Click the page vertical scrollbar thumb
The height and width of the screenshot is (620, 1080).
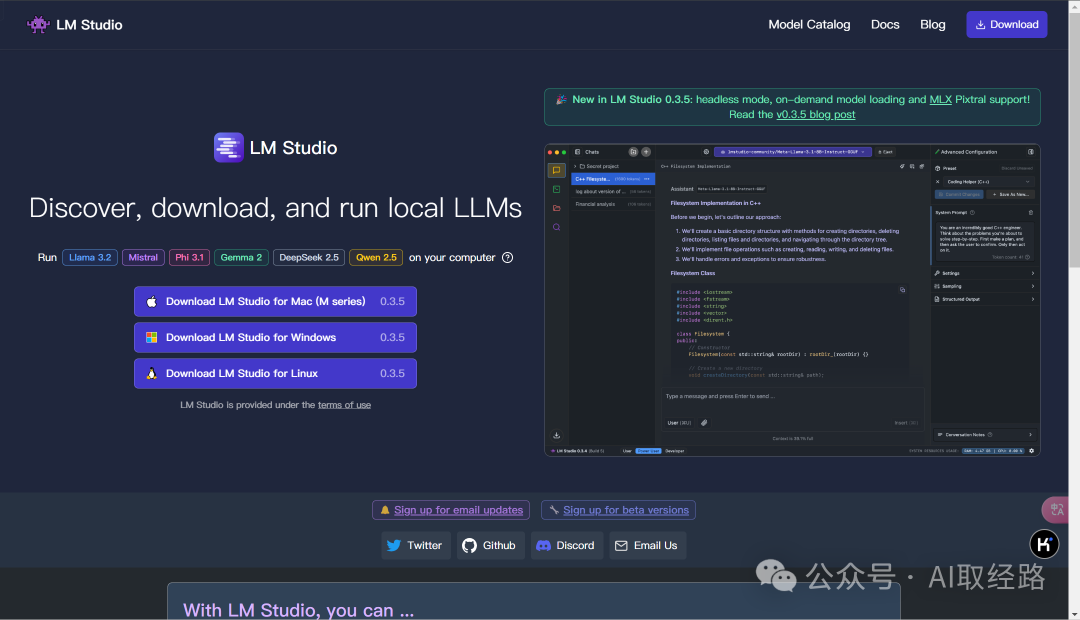(x=1074, y=138)
